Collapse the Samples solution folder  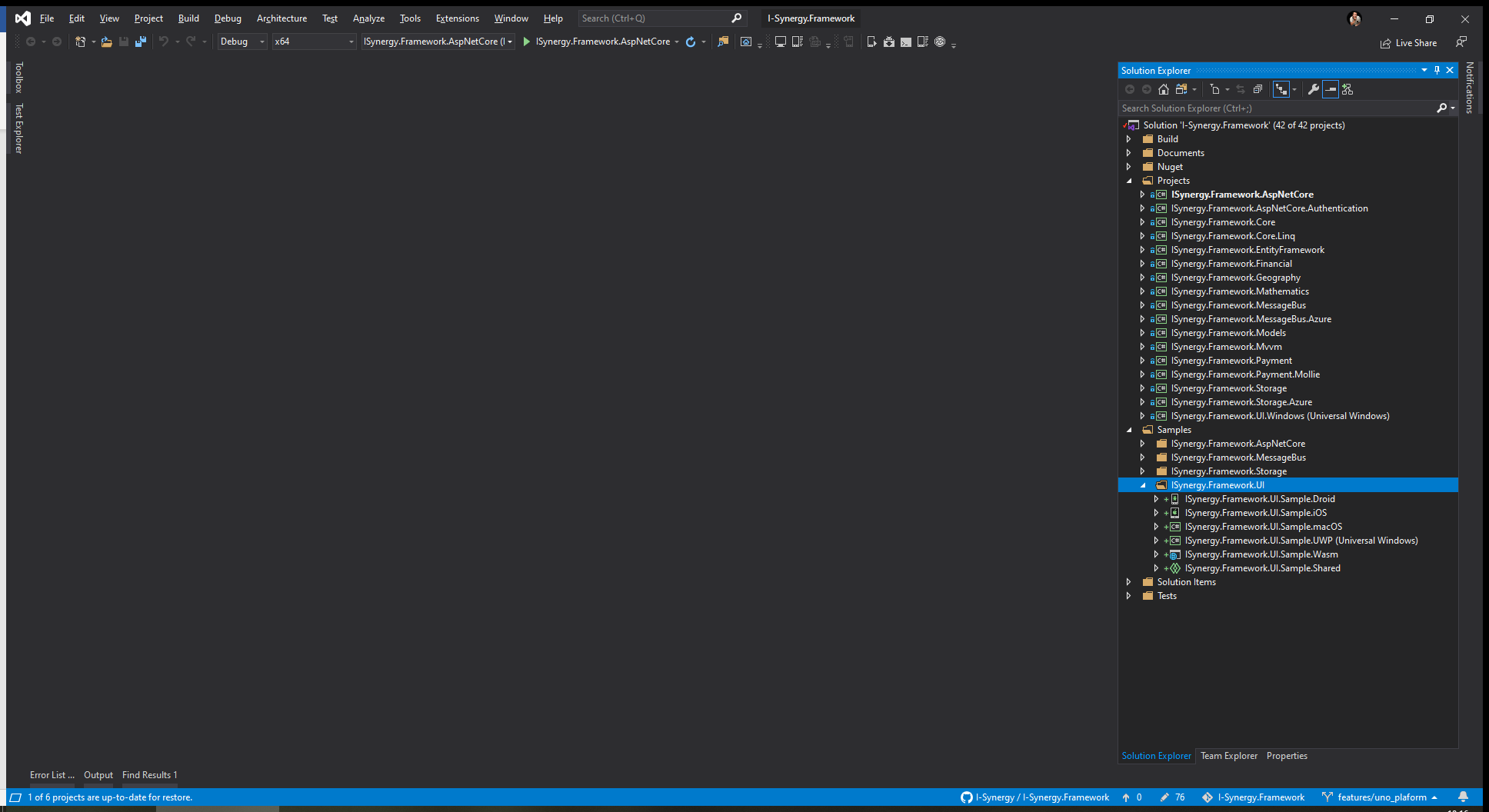tap(1129, 430)
